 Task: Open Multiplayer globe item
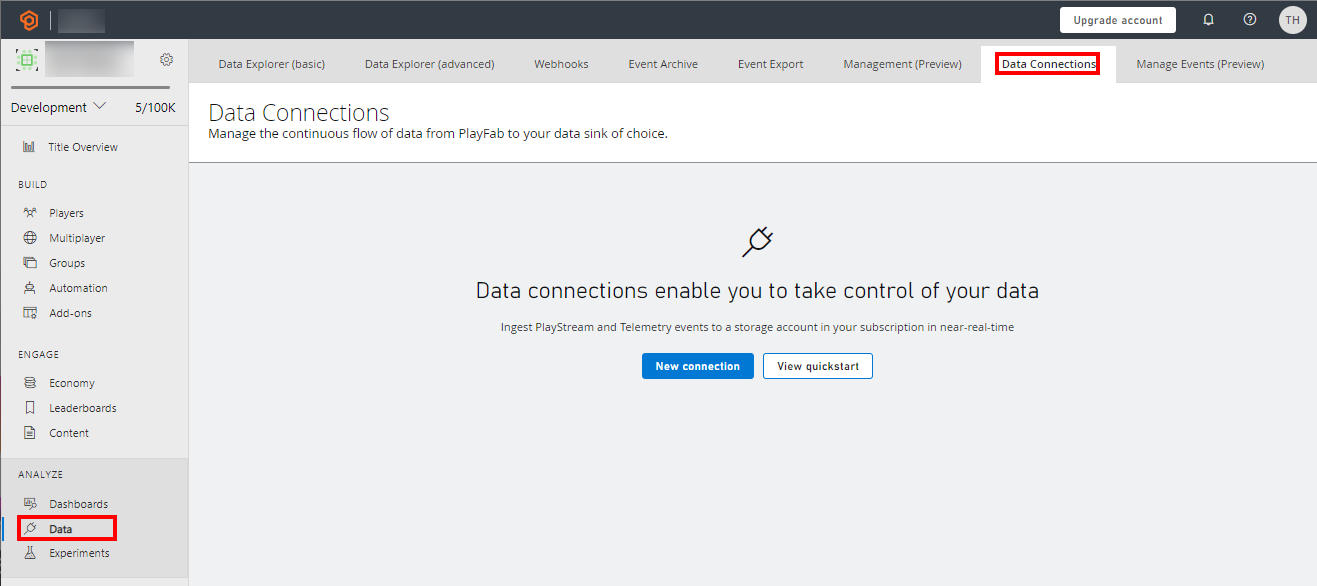click(77, 238)
